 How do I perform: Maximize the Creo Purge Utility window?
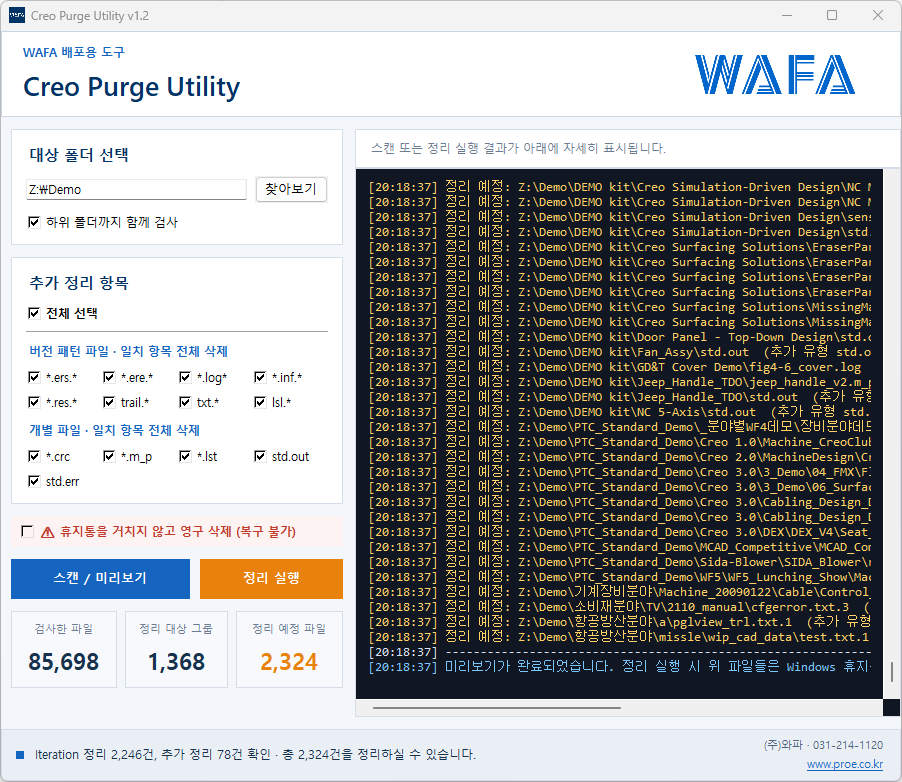coord(832,16)
